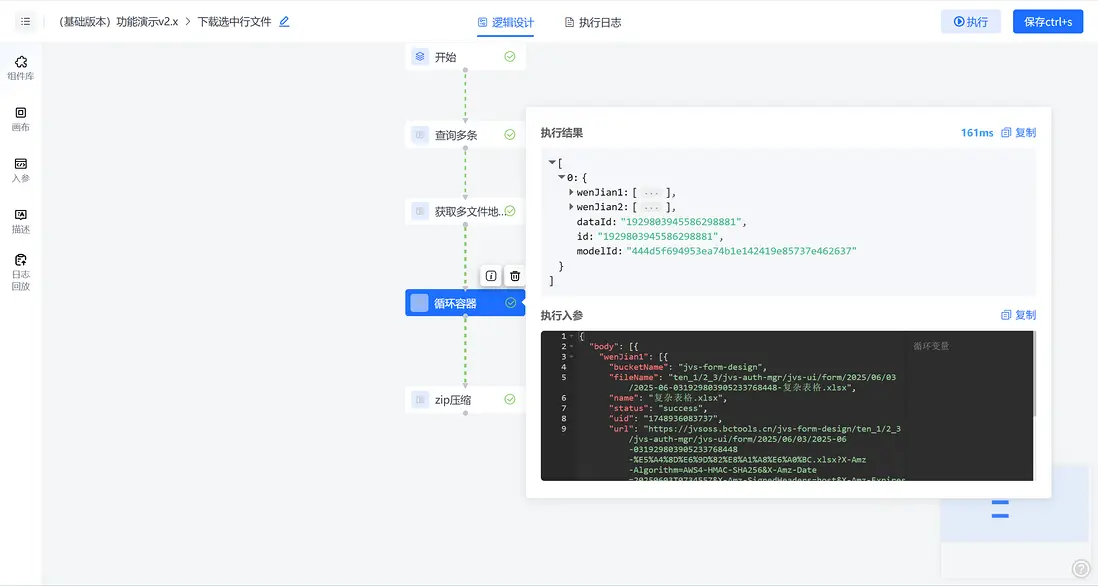Open the hamburger menu icon at top left
This screenshot has height=586, width=1098.
pyautogui.click(x=25, y=22)
